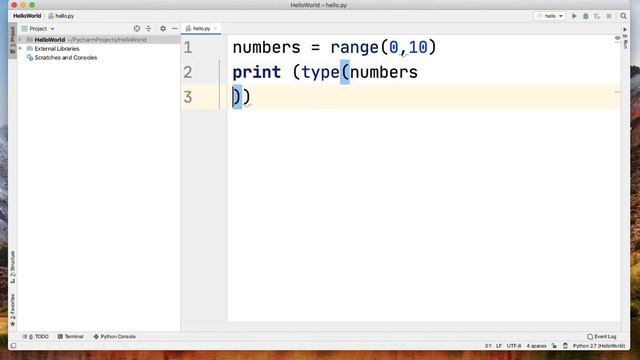Start debugging with the bug icon
This screenshot has height=360, width=640.
click(586, 16)
